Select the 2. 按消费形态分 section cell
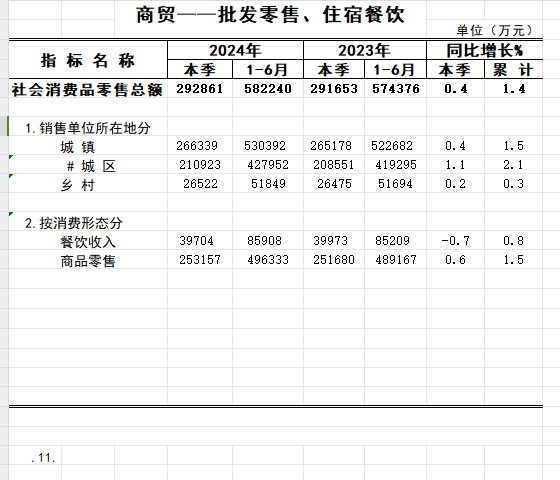The width and height of the screenshot is (560, 480). (x=74, y=223)
